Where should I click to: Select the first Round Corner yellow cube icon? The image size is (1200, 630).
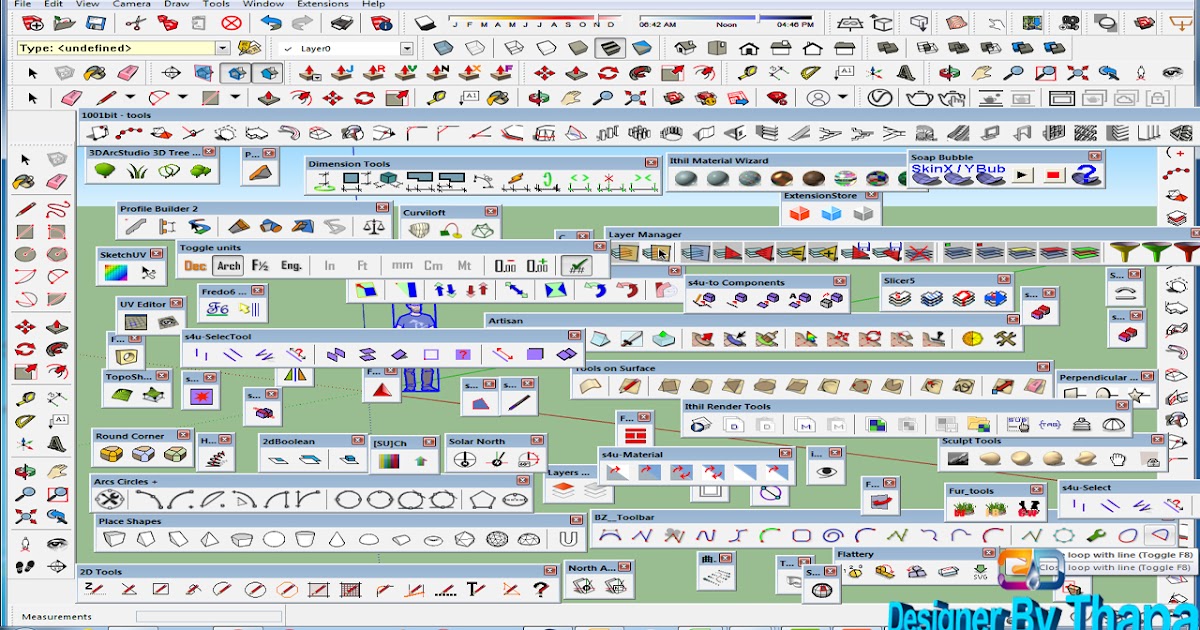(x=110, y=454)
